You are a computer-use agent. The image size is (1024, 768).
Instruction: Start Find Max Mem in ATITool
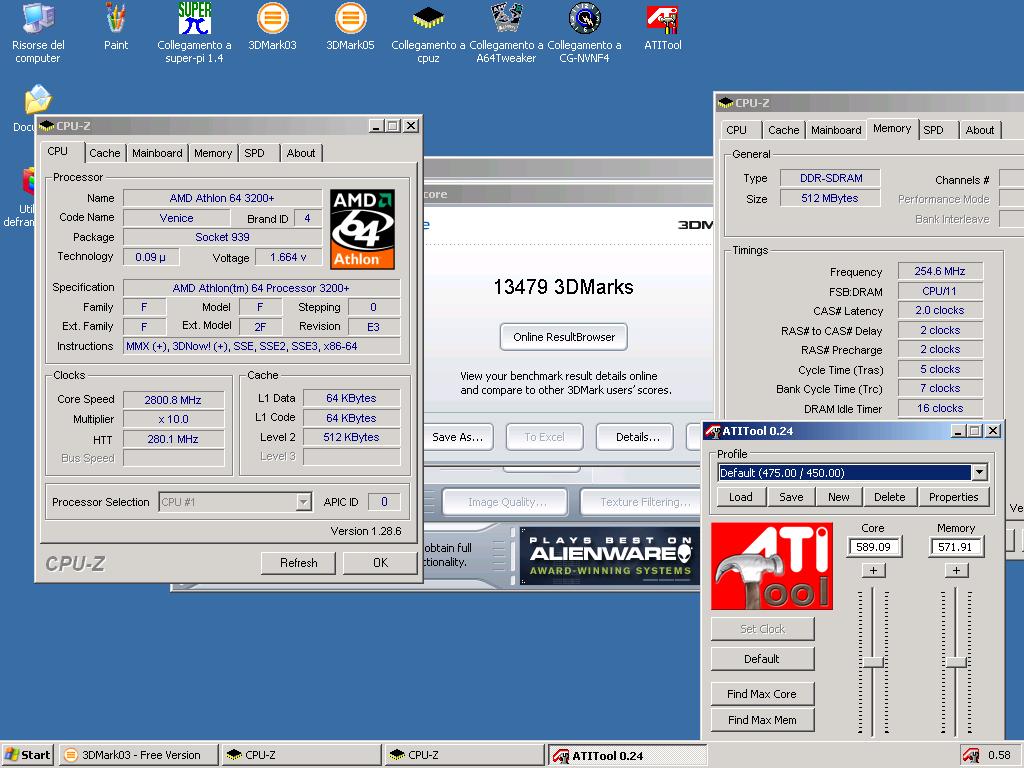[762, 720]
